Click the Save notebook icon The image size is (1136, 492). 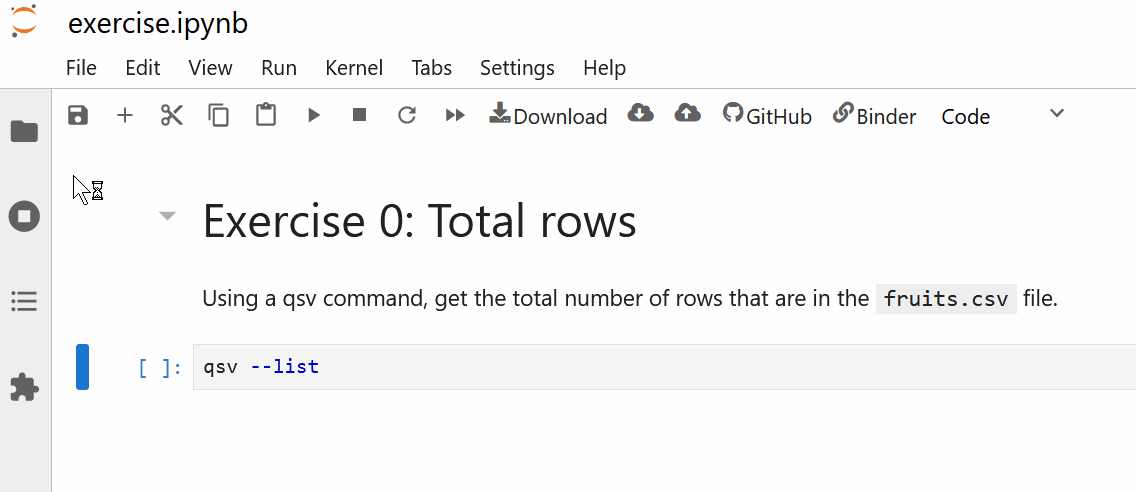click(x=78, y=116)
